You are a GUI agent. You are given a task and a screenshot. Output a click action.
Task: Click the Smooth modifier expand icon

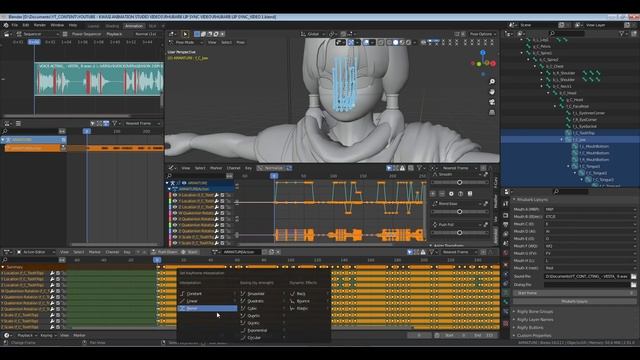[486, 175]
